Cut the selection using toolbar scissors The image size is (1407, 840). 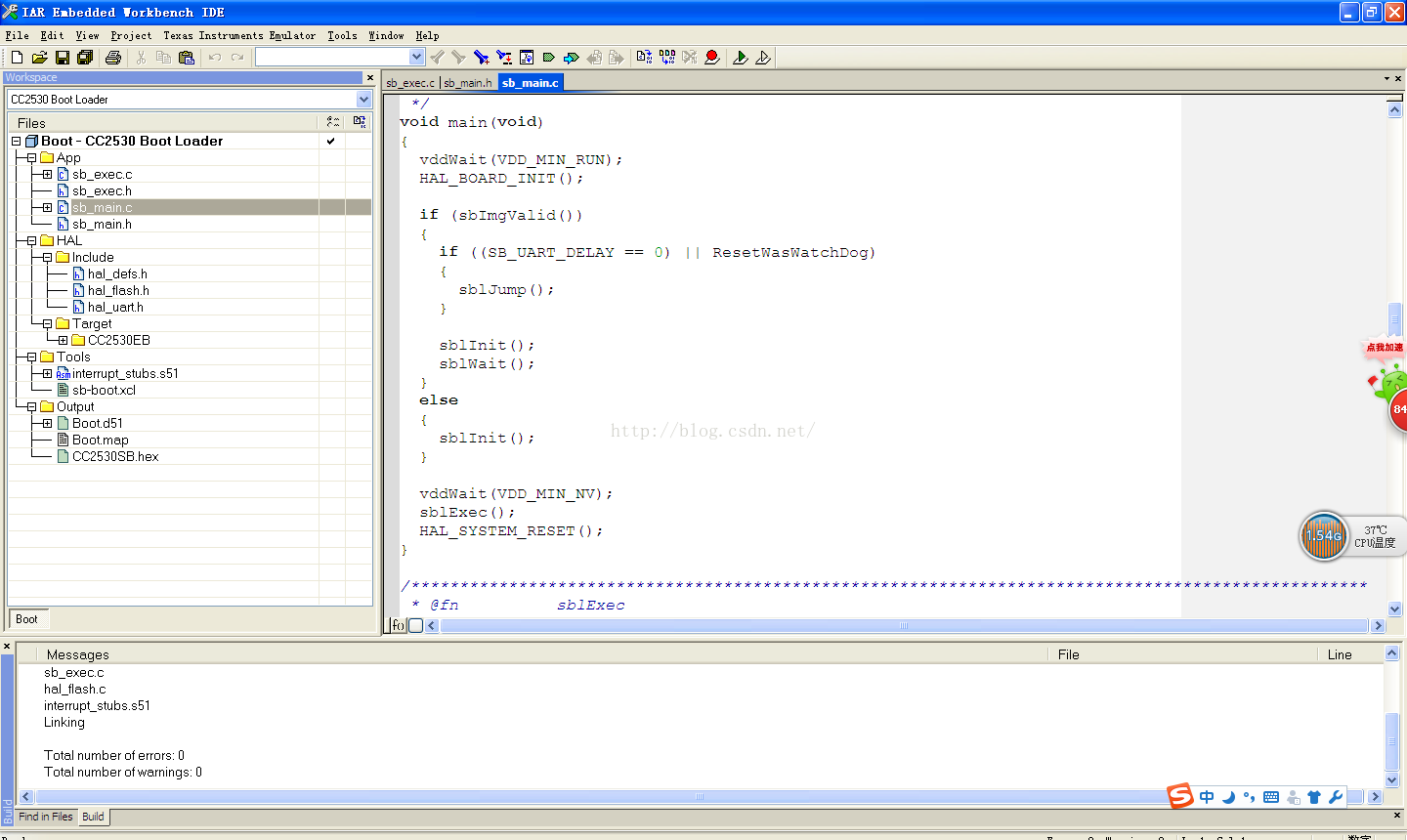coord(141,58)
